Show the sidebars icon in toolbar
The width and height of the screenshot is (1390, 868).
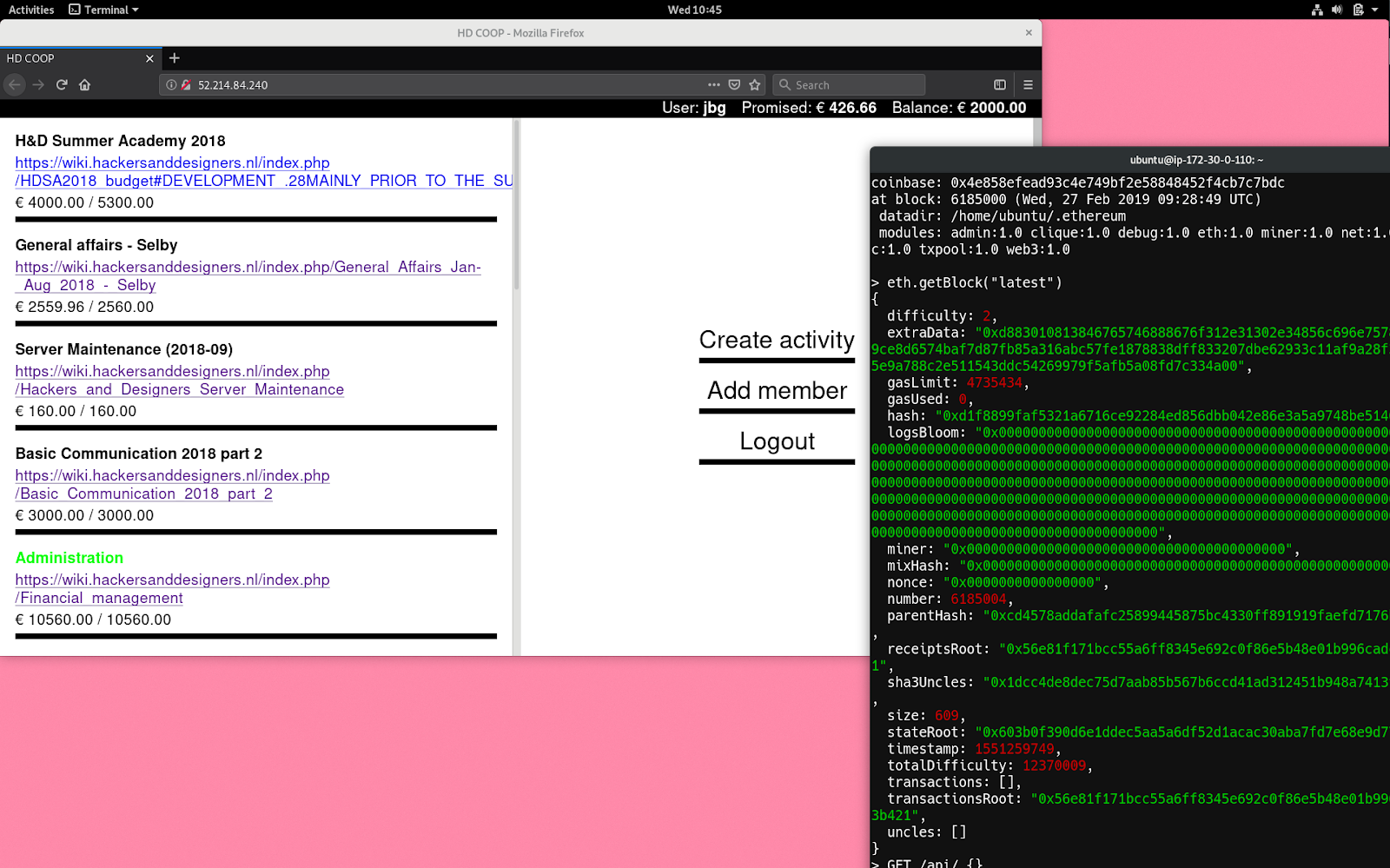click(x=1000, y=84)
